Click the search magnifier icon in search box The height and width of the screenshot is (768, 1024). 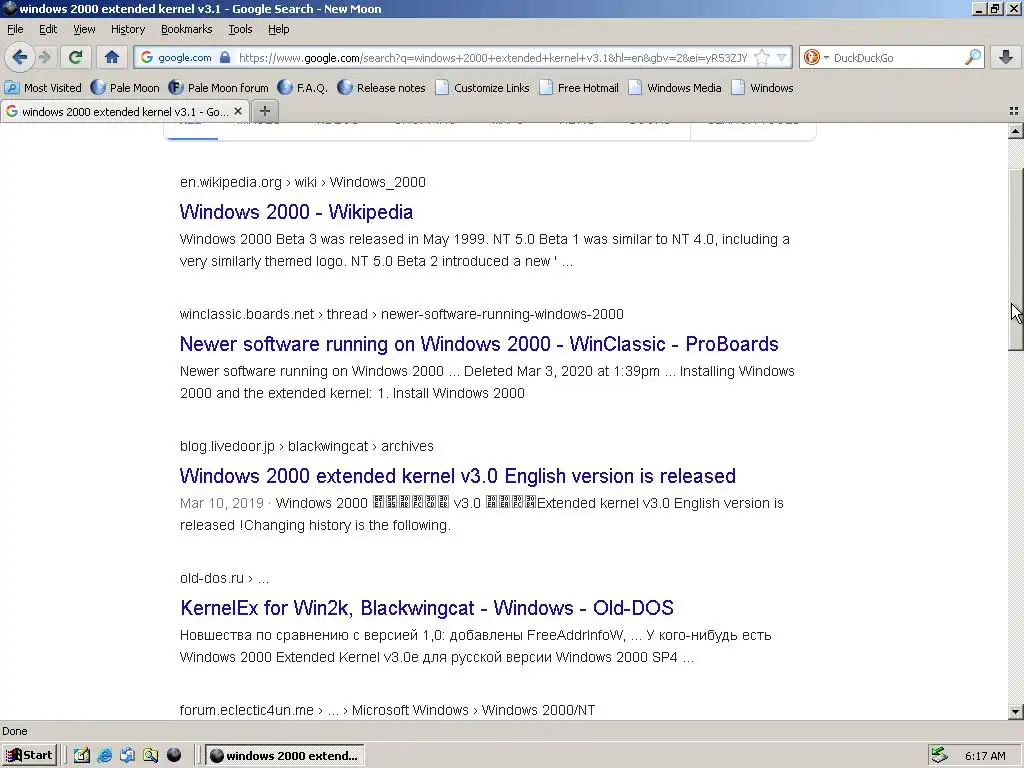(973, 57)
